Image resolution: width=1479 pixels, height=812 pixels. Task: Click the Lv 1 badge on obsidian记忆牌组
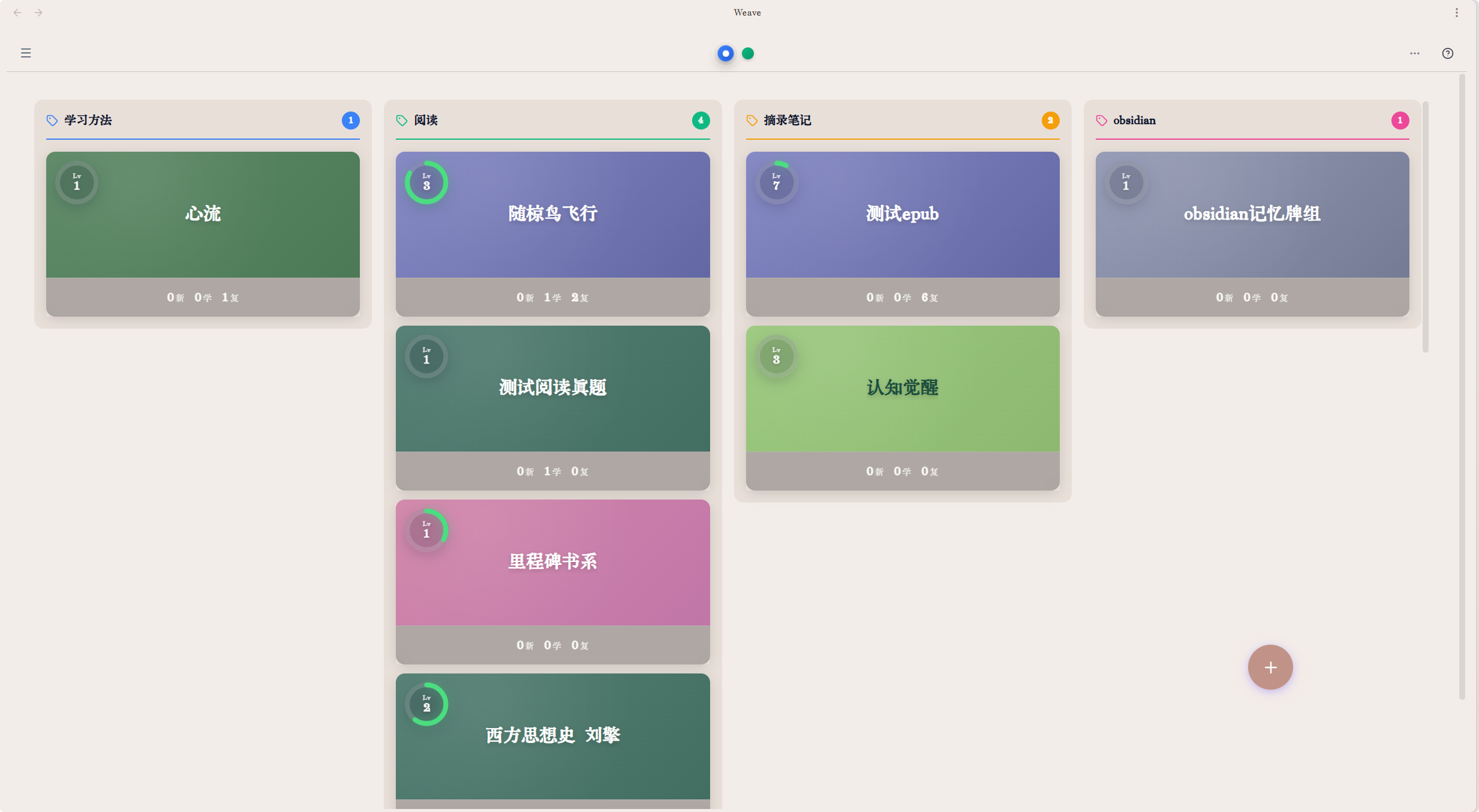1126,182
